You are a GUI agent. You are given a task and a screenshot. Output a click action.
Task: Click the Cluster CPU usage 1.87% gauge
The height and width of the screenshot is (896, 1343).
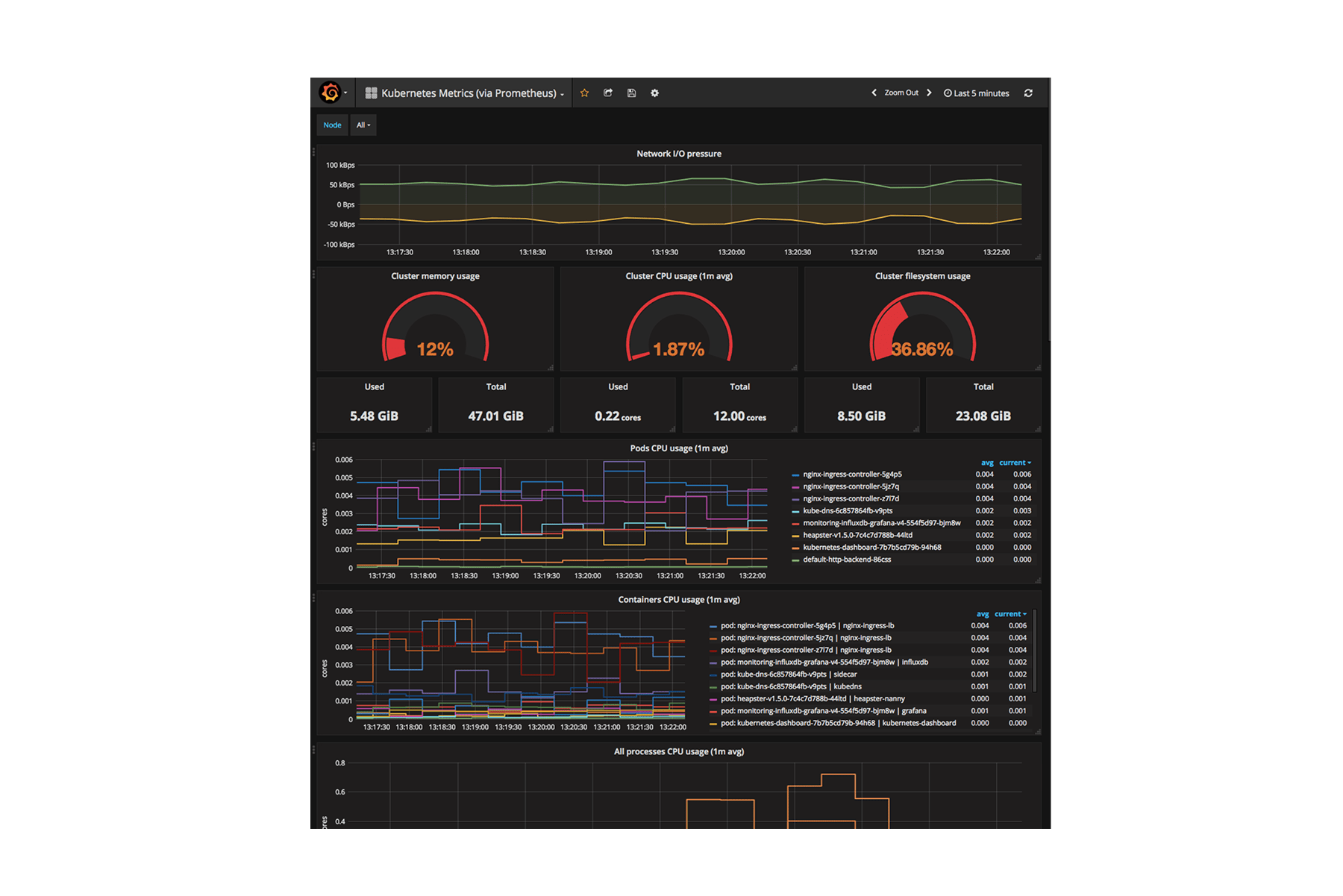[679, 328]
